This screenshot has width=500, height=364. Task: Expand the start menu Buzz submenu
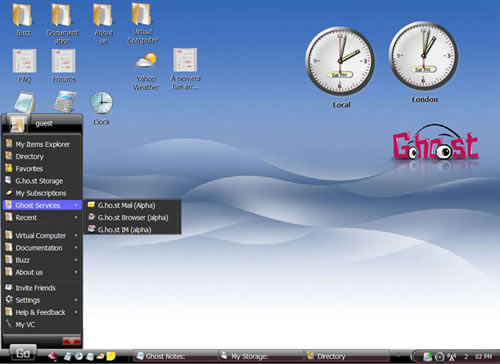(x=42, y=260)
